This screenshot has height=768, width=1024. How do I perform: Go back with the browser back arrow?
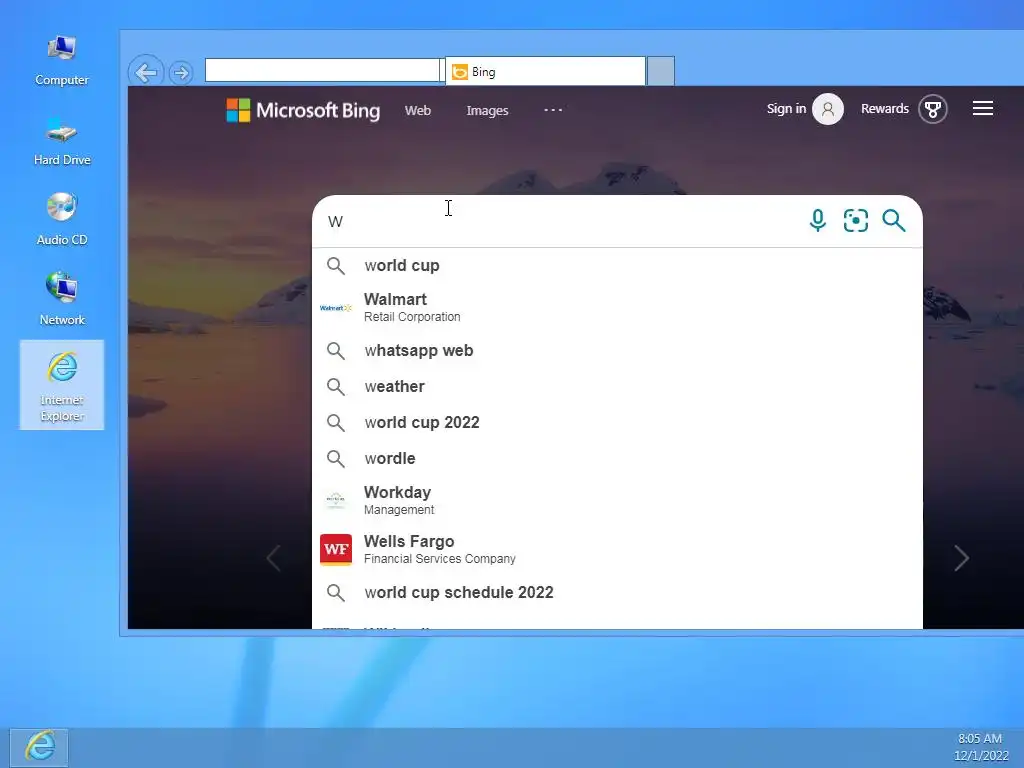(146, 72)
